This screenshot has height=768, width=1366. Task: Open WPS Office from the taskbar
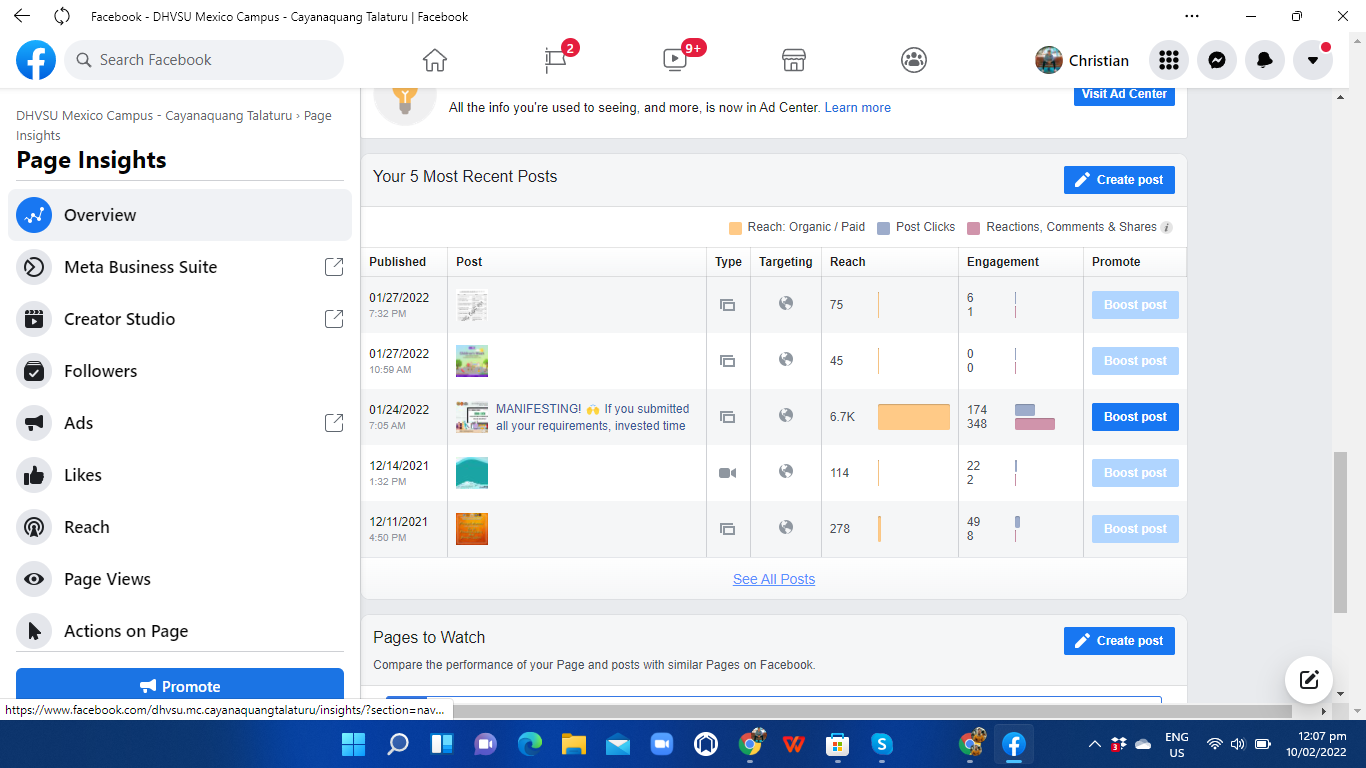(793, 744)
